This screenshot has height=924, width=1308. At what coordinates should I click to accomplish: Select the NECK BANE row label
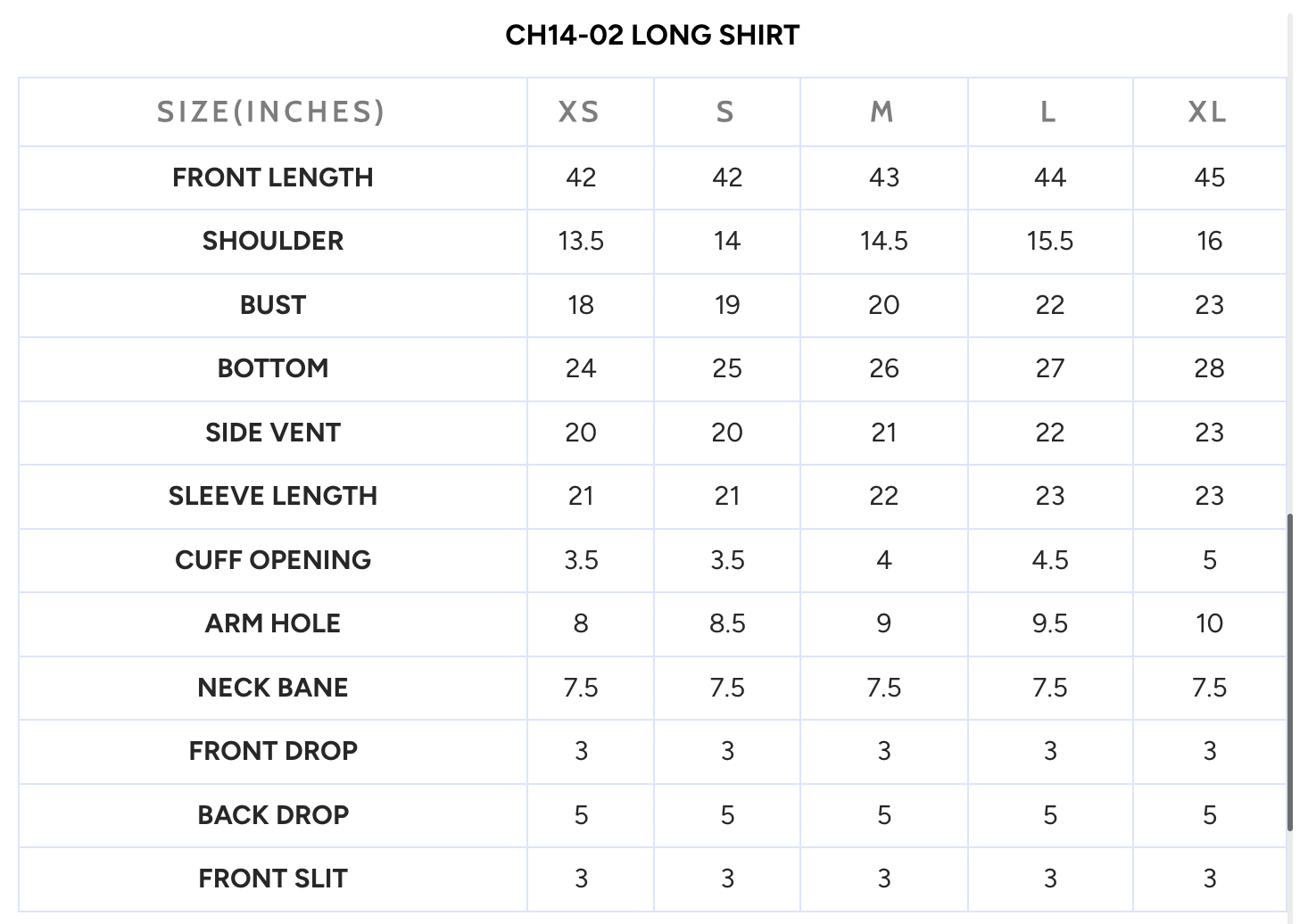coord(273,688)
